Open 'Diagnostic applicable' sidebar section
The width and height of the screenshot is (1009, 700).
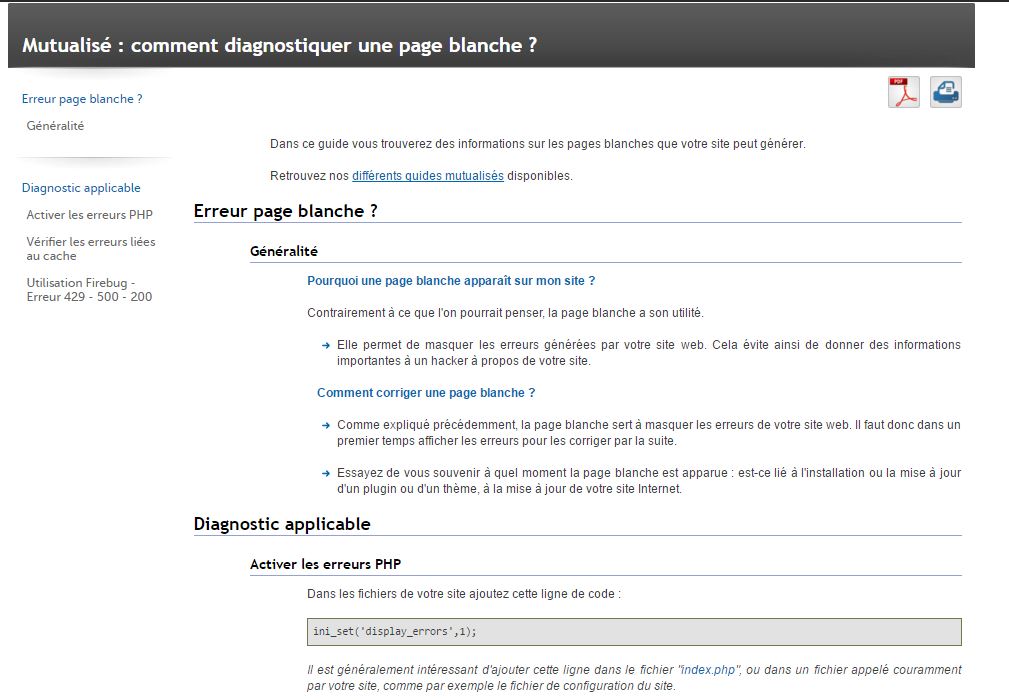pos(81,188)
